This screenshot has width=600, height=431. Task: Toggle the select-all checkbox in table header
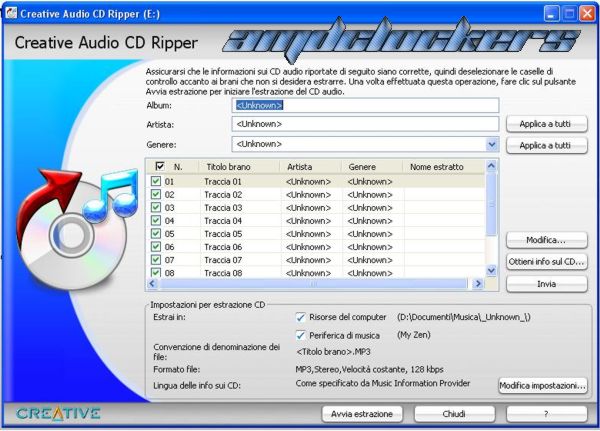pyautogui.click(x=155, y=166)
